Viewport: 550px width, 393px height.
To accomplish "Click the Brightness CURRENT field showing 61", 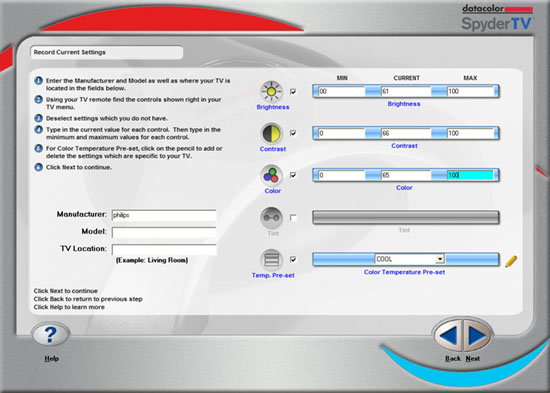I will (x=406, y=91).
